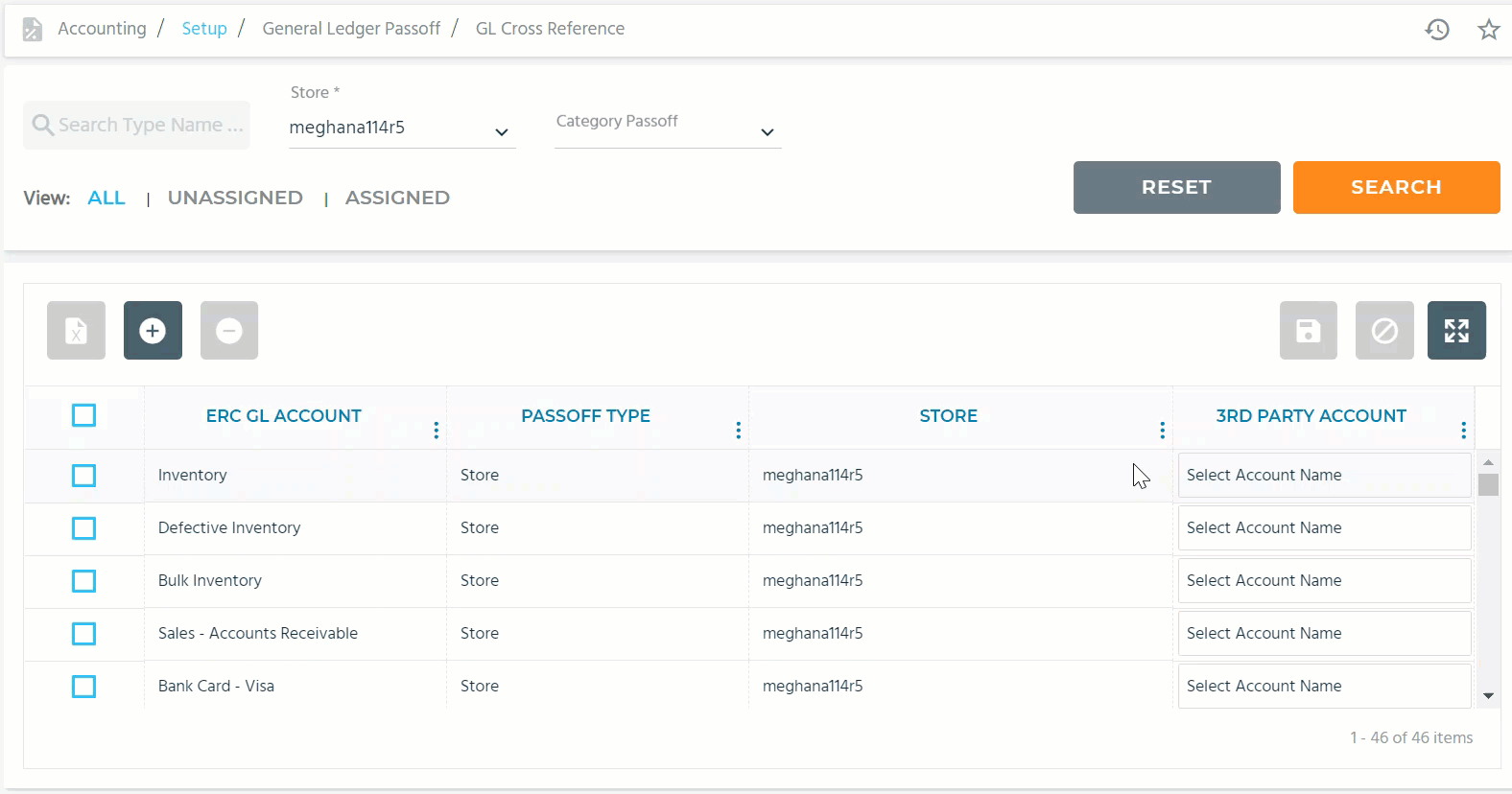Click the Defective Inventory cell
This screenshot has width=1512, height=794.
(295, 528)
